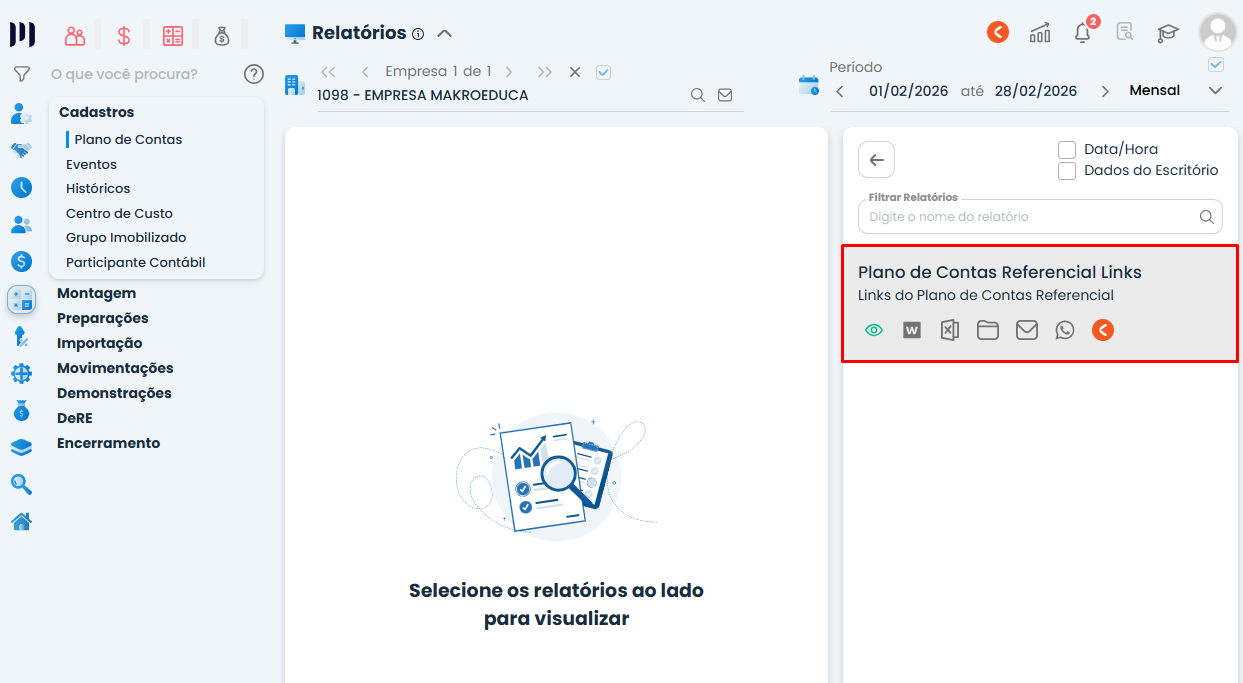
Task: Select Centro de Custo menu item
Action: (119, 213)
